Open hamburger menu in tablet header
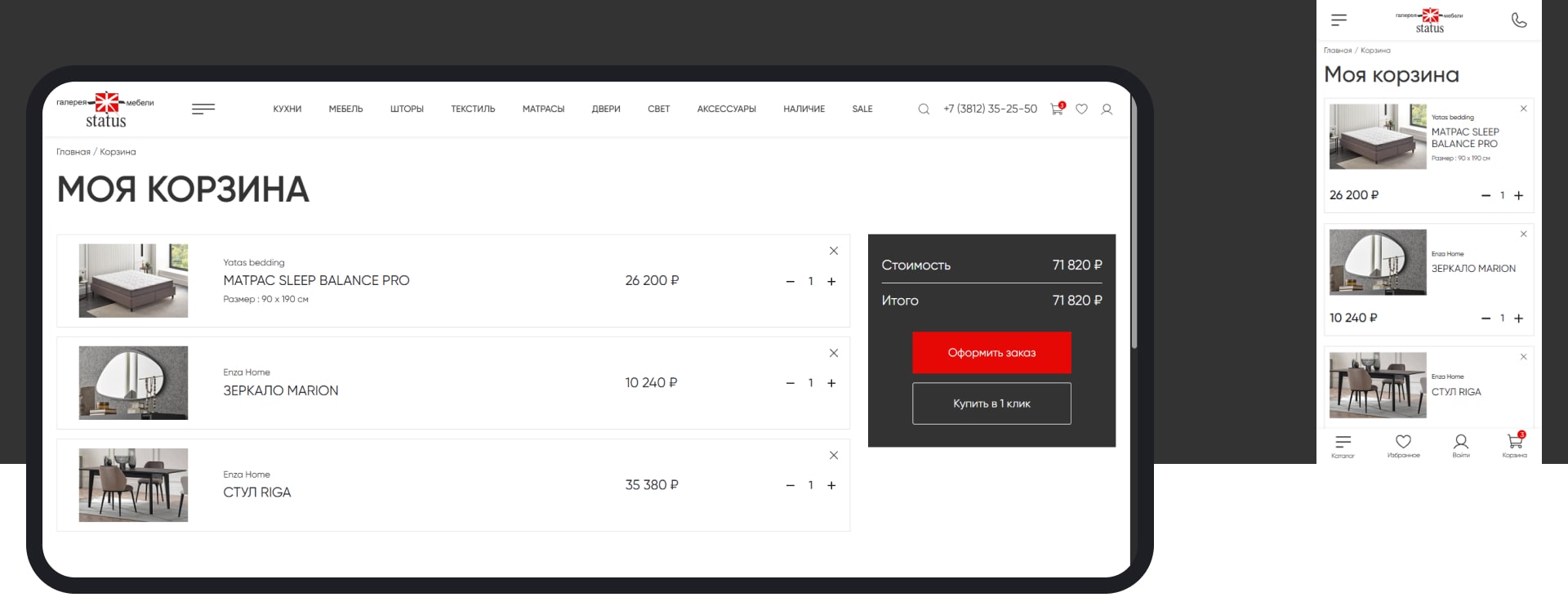The width and height of the screenshot is (1568, 615). click(x=203, y=109)
